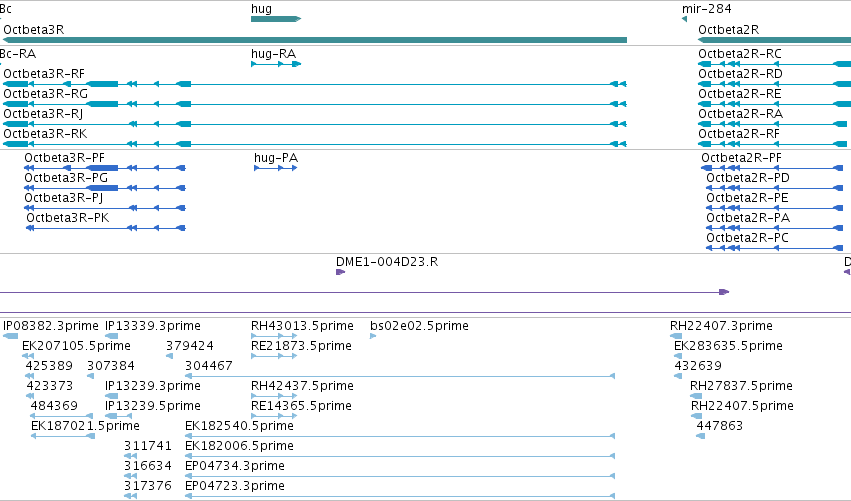This screenshot has width=851, height=501.
Task: Click the RH22407.5prime label
Action: pos(742,407)
